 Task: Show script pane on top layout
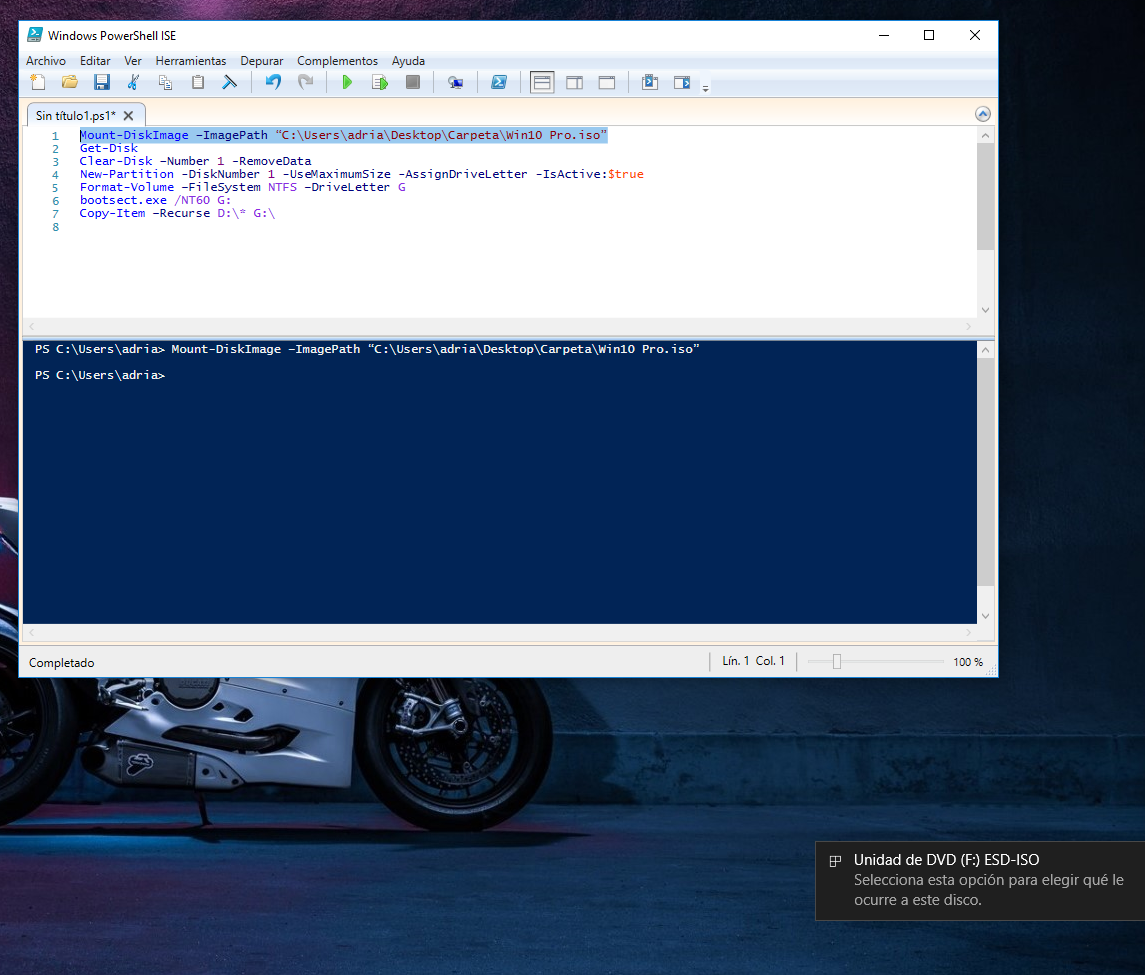[x=542, y=83]
